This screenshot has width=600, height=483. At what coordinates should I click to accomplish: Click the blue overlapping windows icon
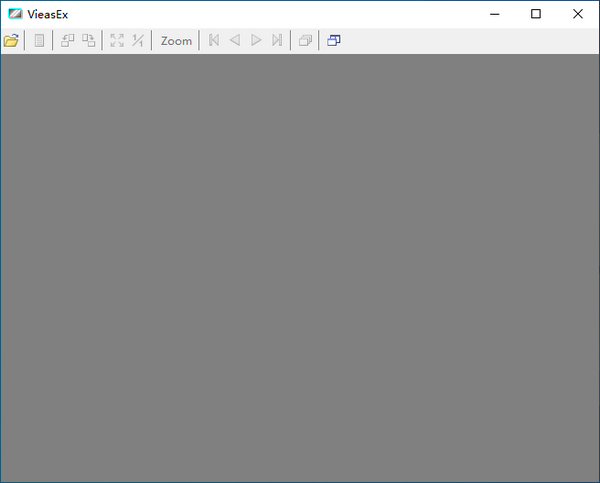click(334, 40)
